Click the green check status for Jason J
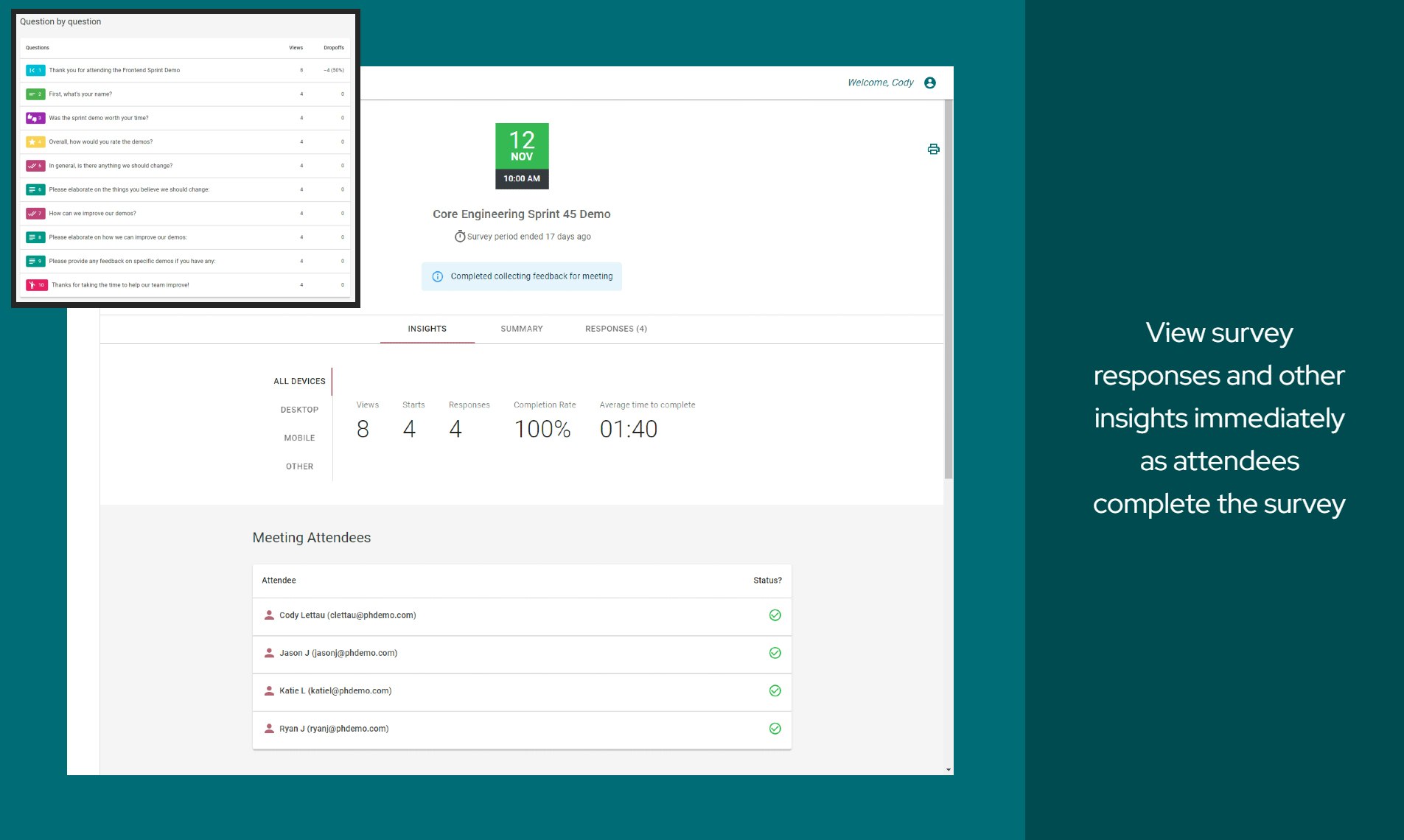The width and height of the screenshot is (1404, 840). point(775,653)
